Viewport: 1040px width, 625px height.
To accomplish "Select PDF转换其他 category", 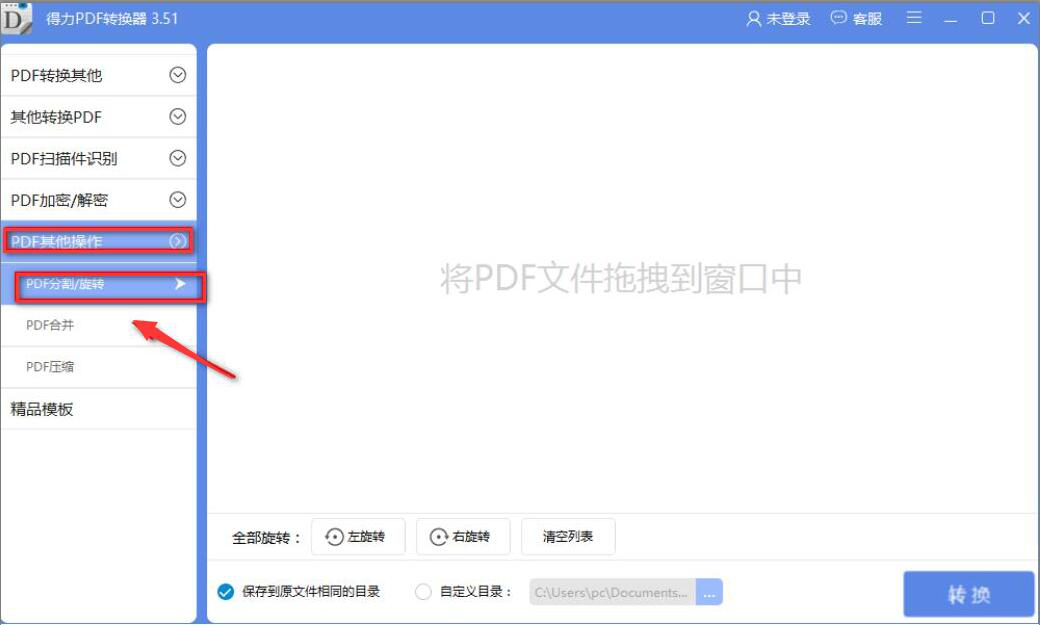I will point(99,75).
